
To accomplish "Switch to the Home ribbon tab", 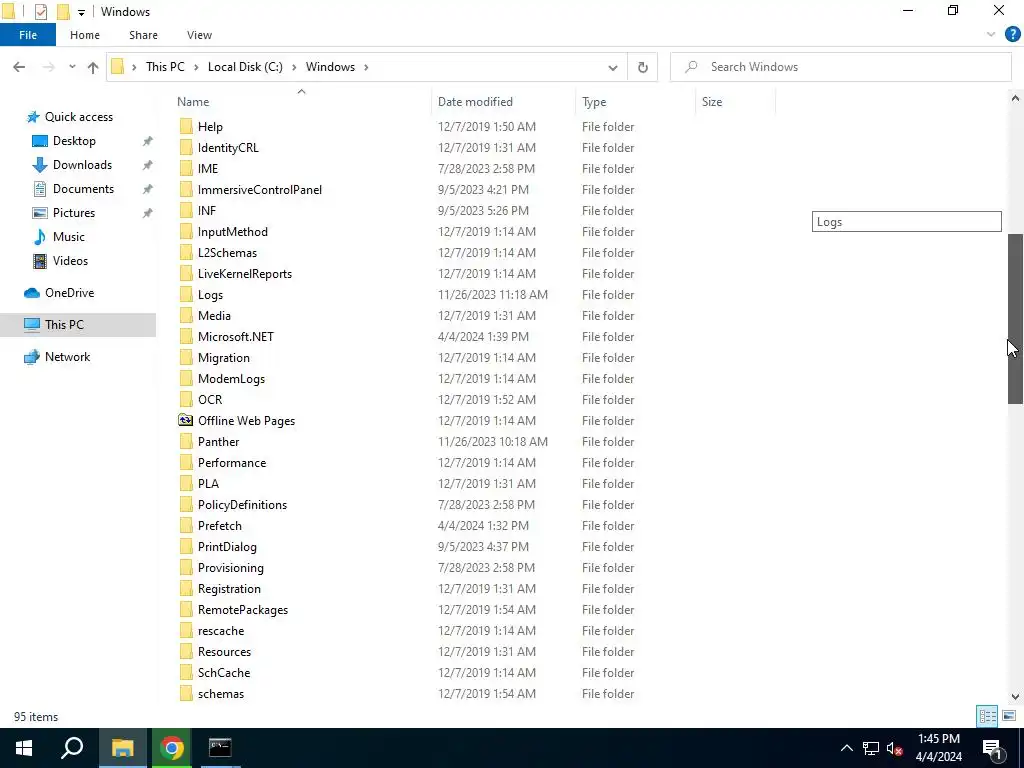I will (85, 35).
